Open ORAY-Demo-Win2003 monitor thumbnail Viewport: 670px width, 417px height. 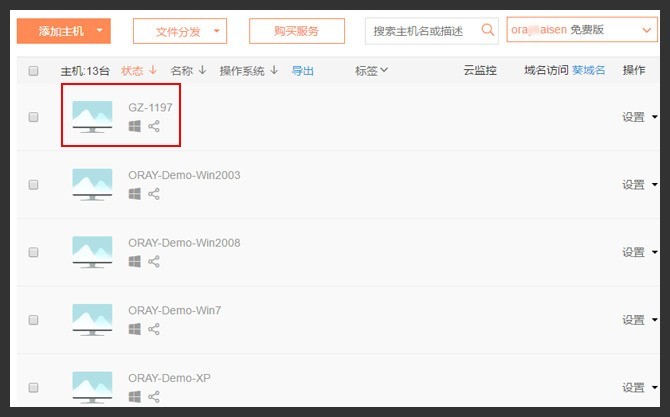pos(92,185)
